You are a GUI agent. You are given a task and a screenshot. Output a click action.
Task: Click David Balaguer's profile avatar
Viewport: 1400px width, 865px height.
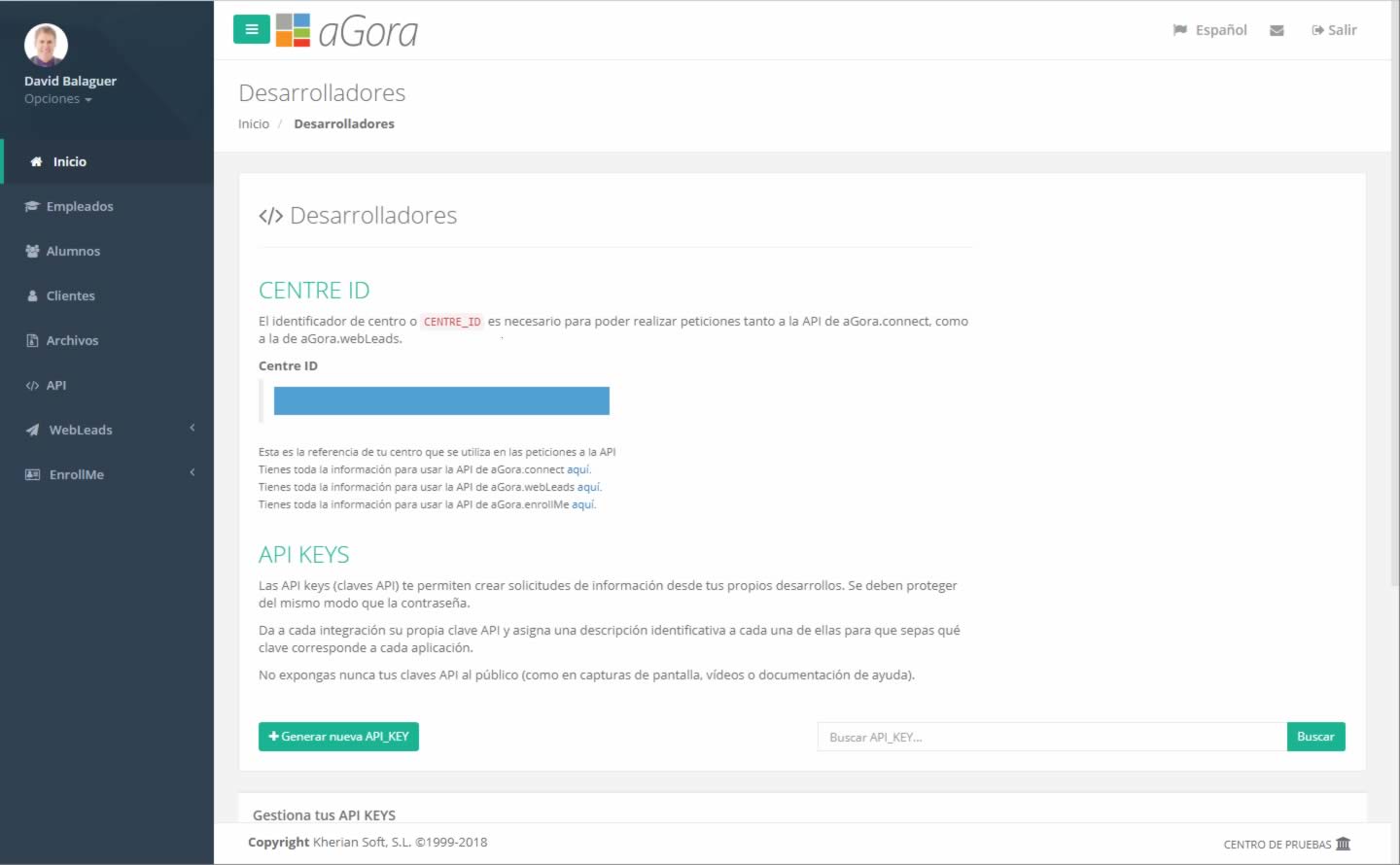coord(46,45)
